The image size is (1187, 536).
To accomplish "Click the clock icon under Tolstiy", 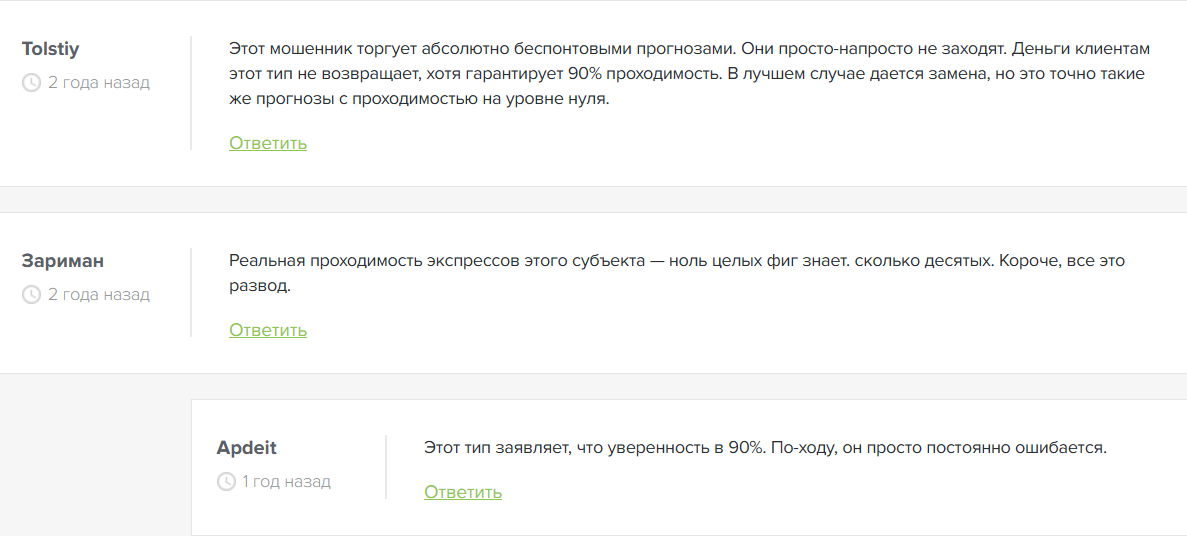I will 31,82.
